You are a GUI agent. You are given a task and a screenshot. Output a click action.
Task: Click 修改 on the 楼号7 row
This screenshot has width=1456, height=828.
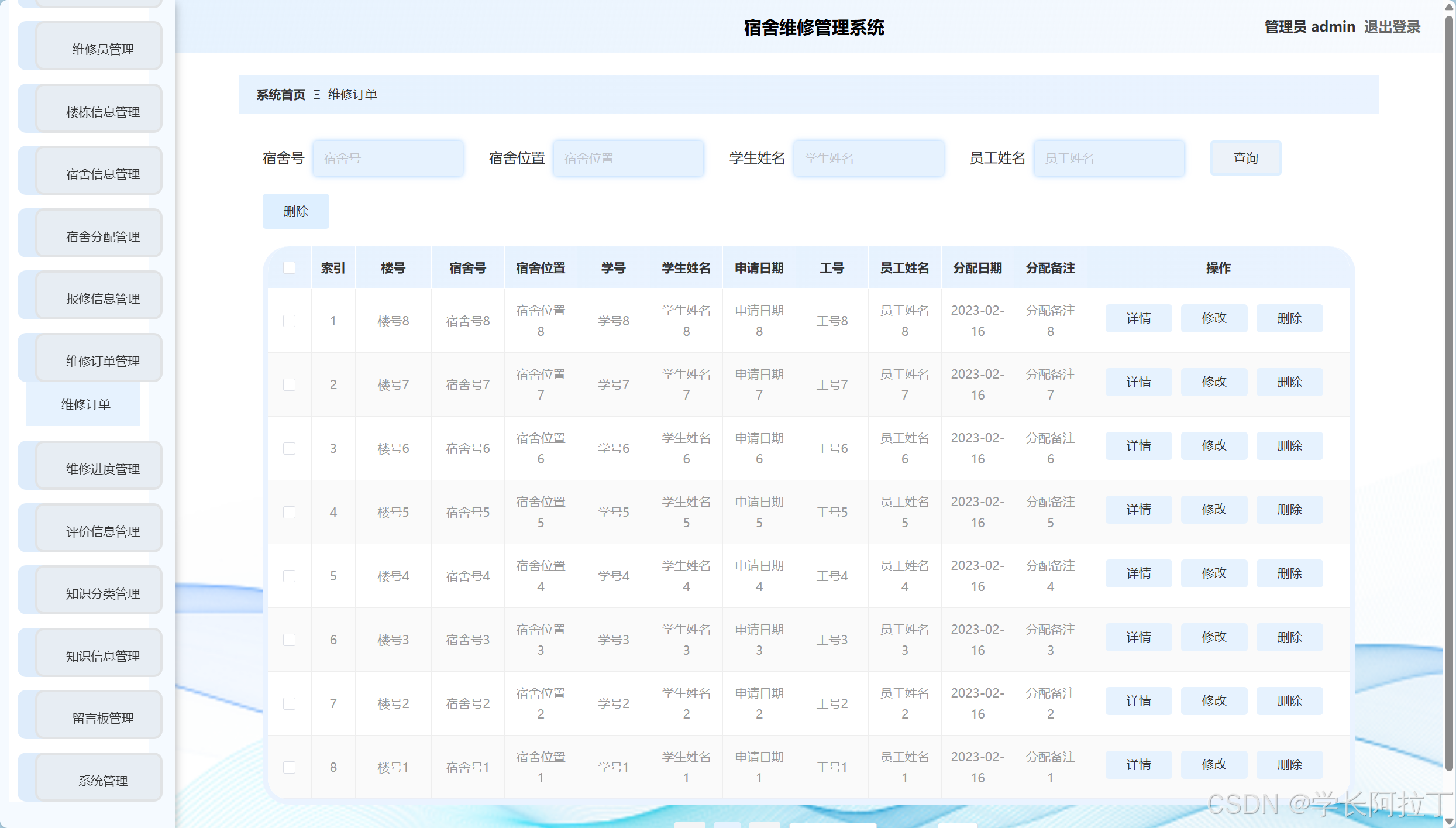coord(1214,382)
